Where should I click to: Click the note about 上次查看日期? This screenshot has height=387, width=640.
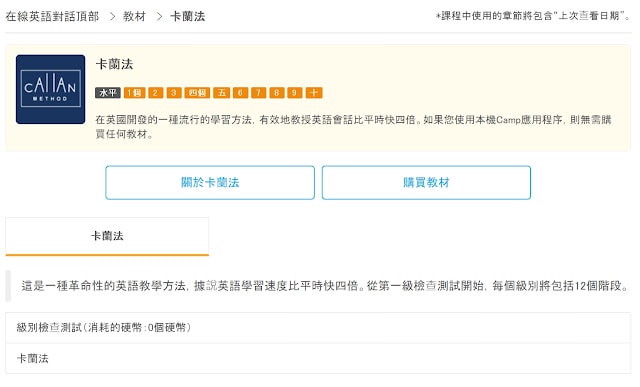tap(533, 16)
